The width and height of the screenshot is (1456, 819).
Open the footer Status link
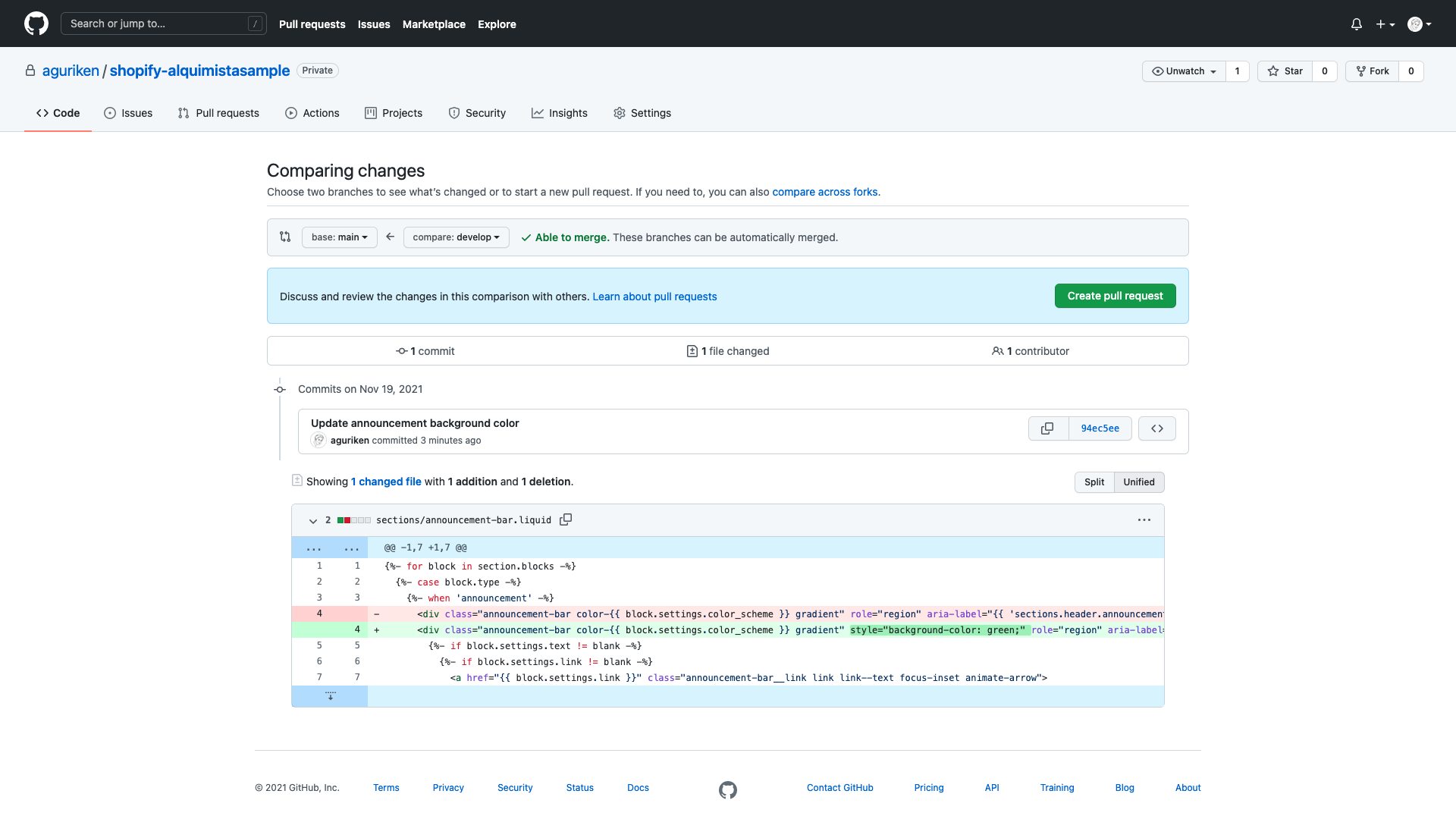point(580,788)
